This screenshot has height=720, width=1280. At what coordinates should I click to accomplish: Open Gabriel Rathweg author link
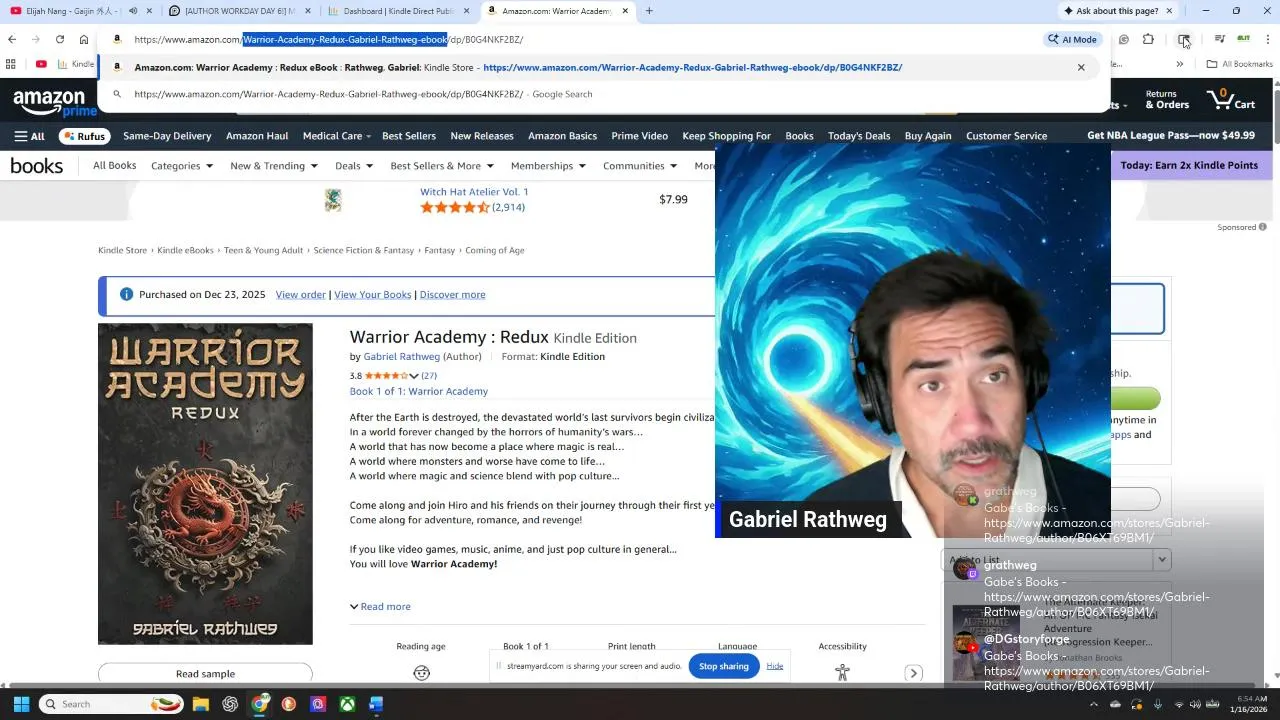tap(401, 357)
